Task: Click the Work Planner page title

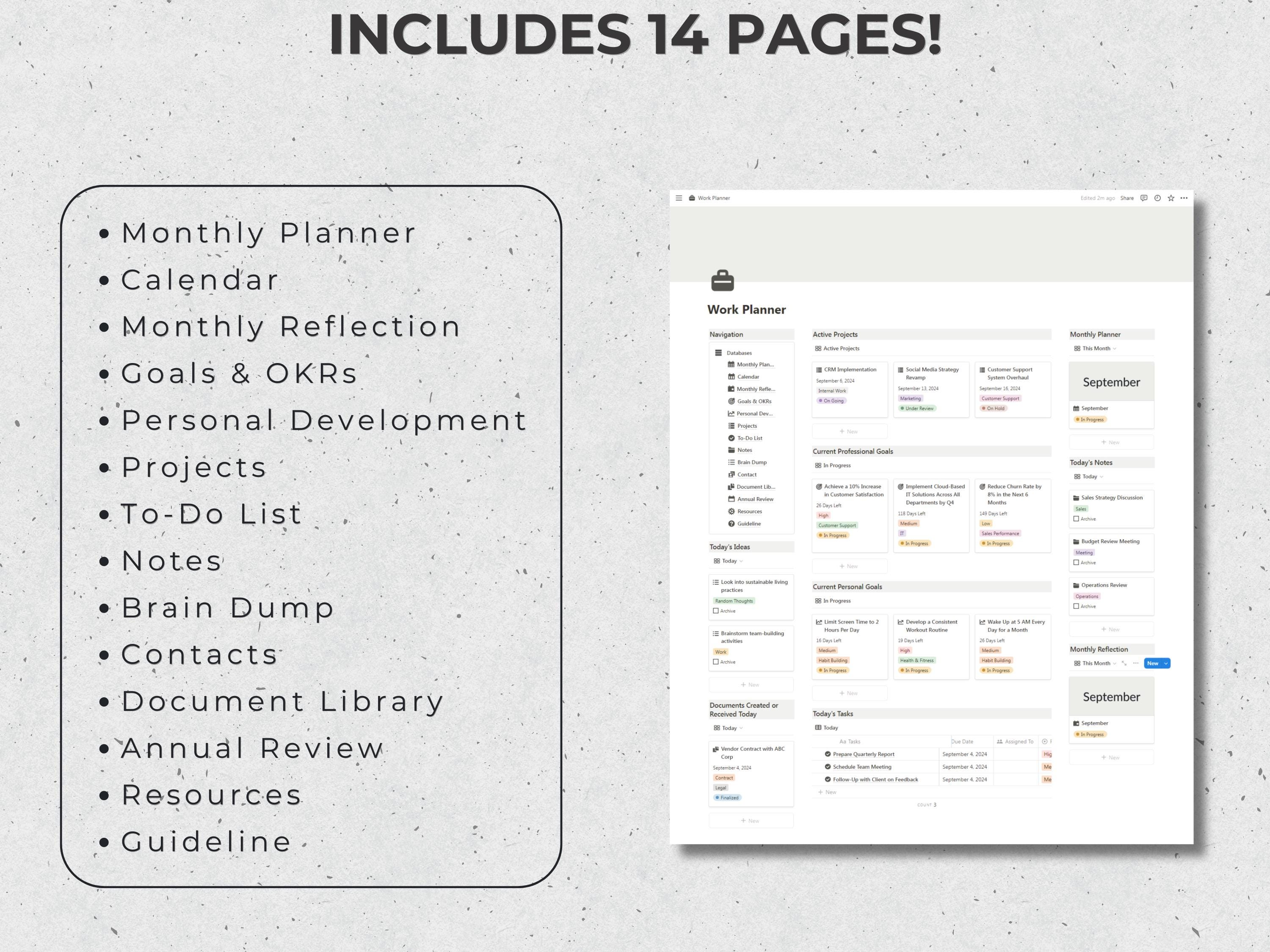Action: click(x=746, y=310)
